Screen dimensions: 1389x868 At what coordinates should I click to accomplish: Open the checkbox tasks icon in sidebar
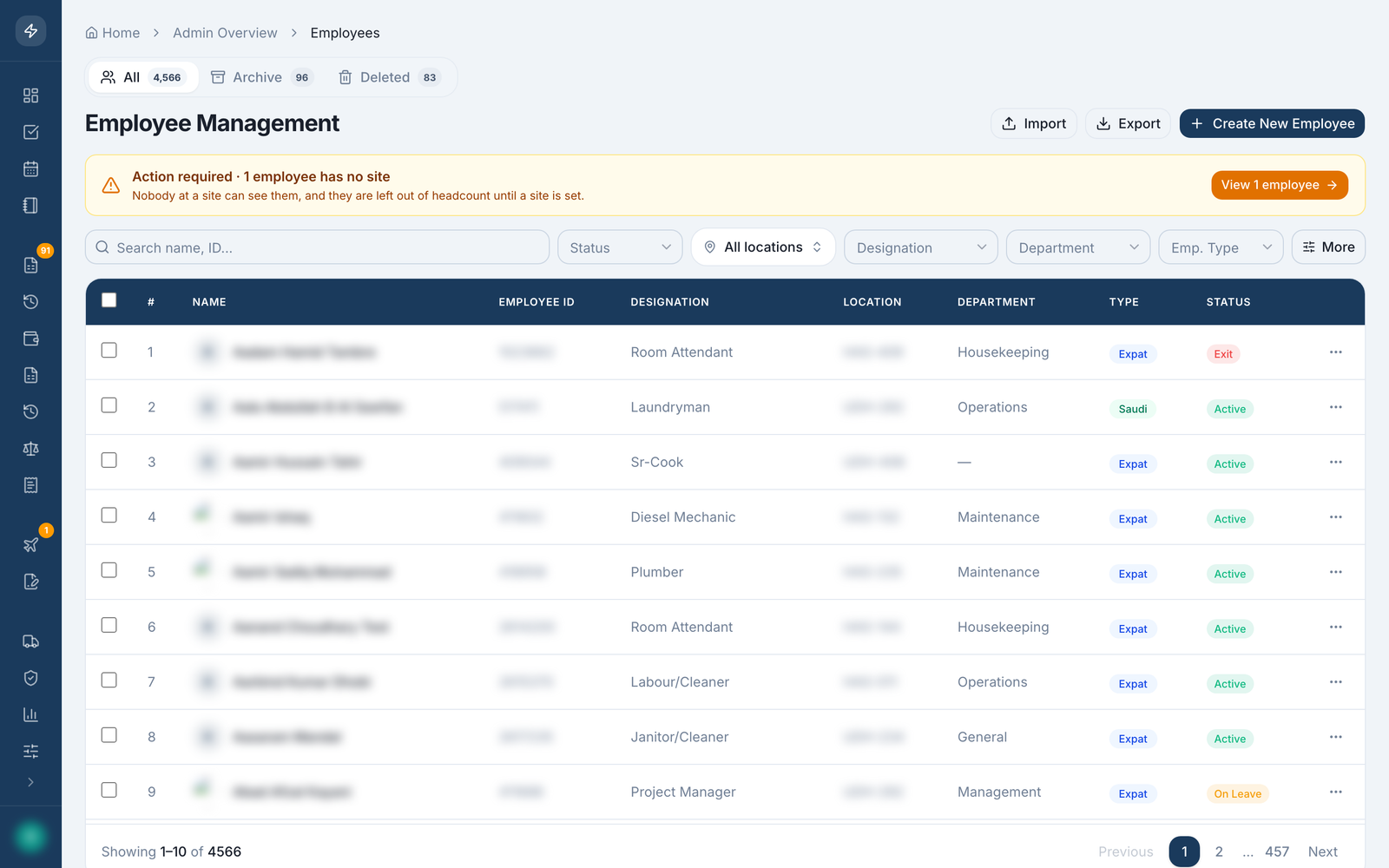[x=30, y=132]
